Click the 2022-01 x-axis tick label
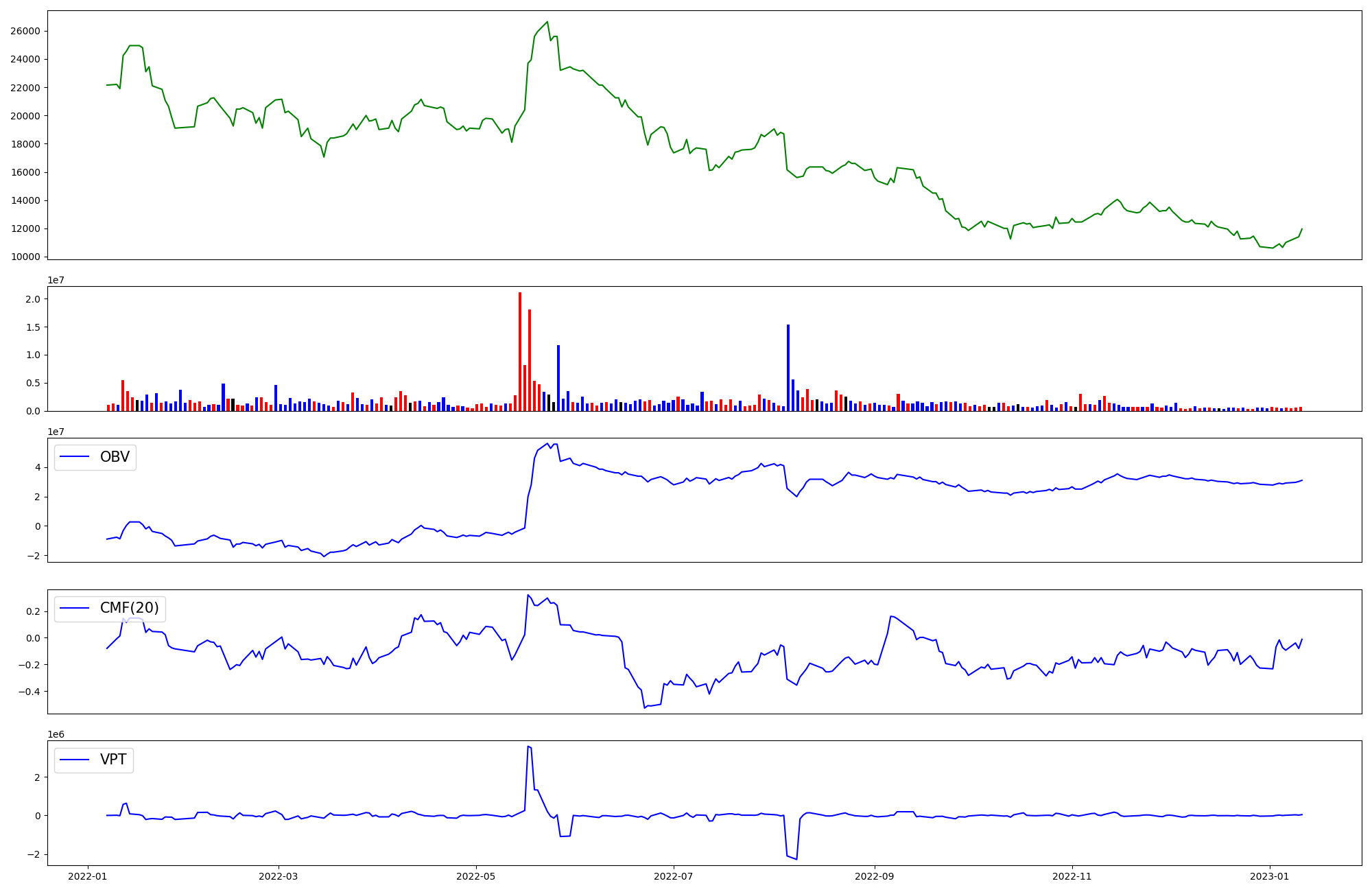1372x892 pixels. tap(87, 876)
